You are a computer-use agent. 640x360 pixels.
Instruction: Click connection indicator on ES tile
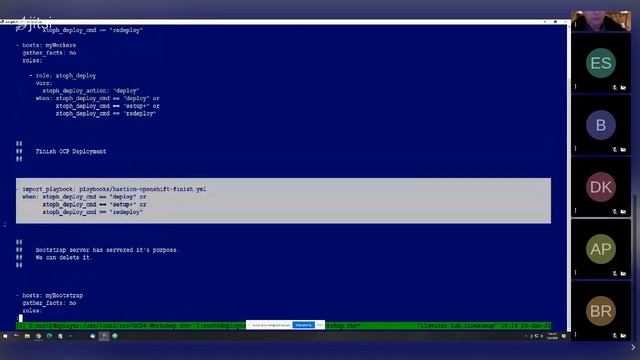click(576, 87)
